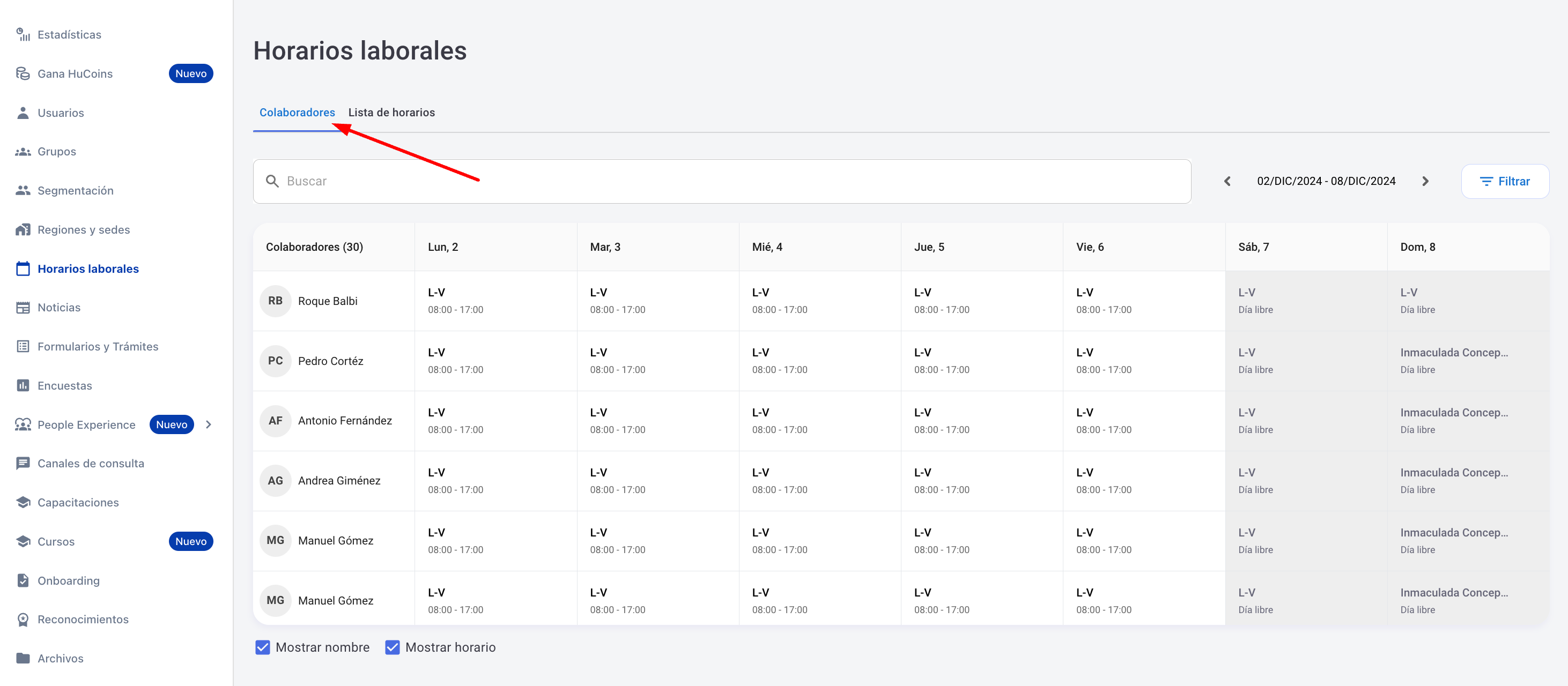Click the Filtrar button
The height and width of the screenshot is (686, 1568).
tap(1505, 181)
